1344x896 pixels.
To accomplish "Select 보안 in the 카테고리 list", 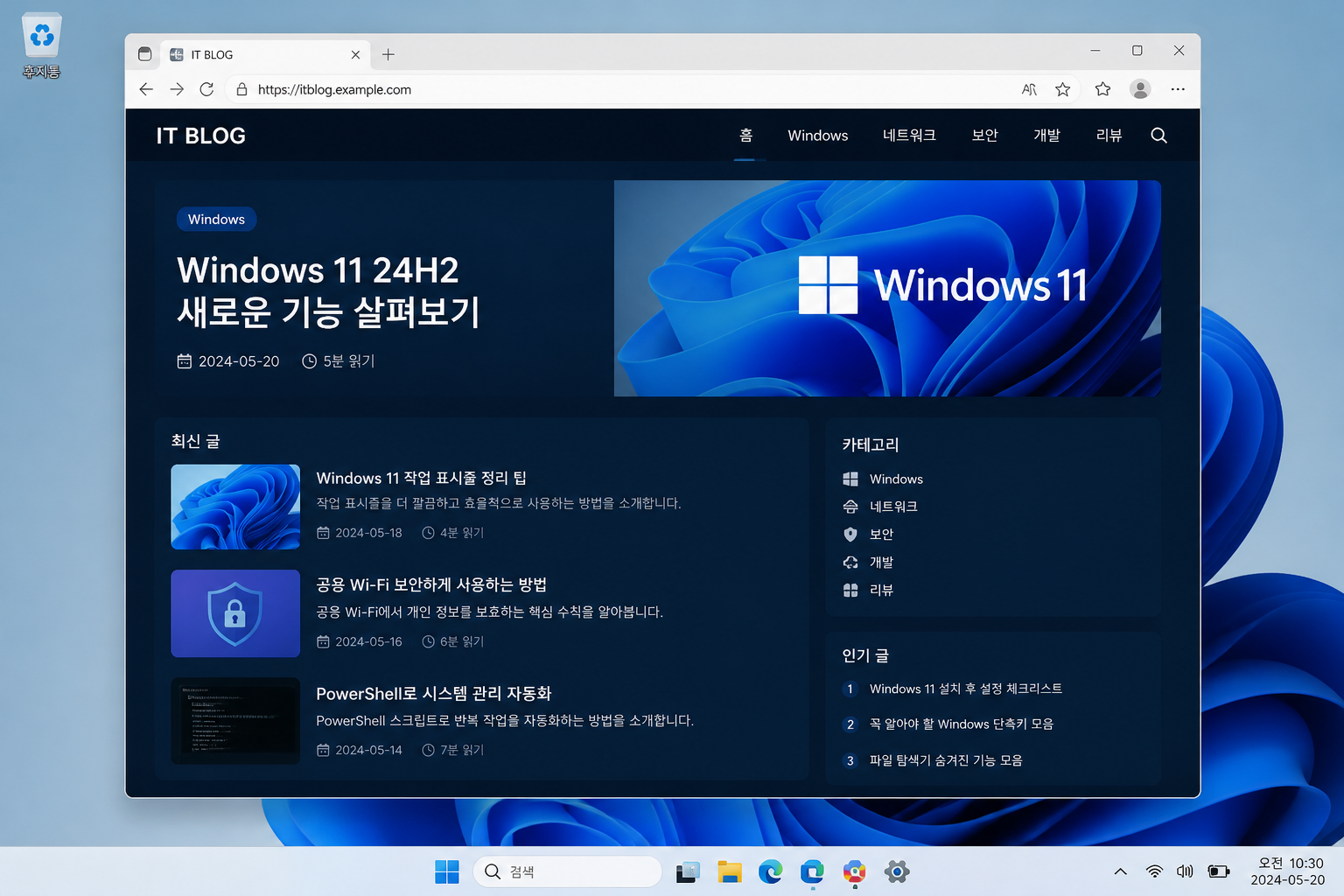I will [x=881, y=535].
